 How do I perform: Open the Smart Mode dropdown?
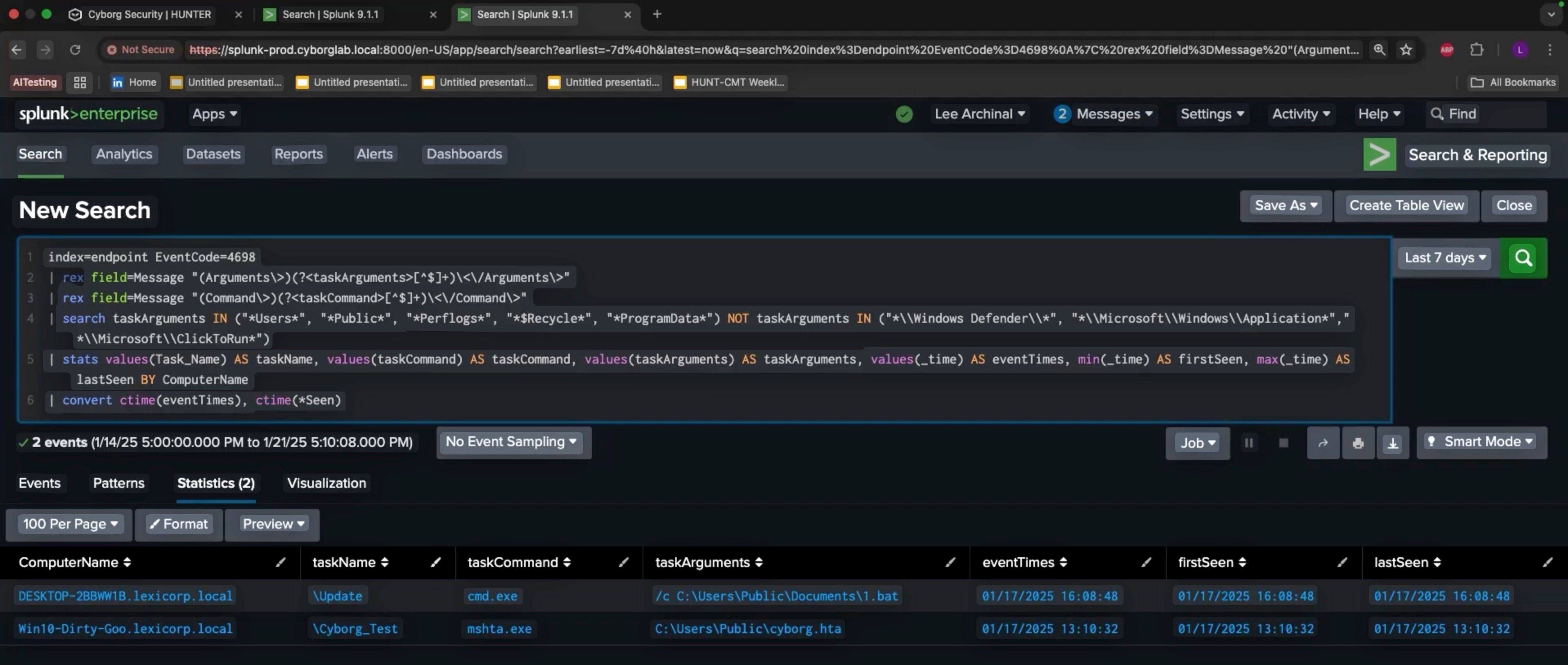(1482, 442)
